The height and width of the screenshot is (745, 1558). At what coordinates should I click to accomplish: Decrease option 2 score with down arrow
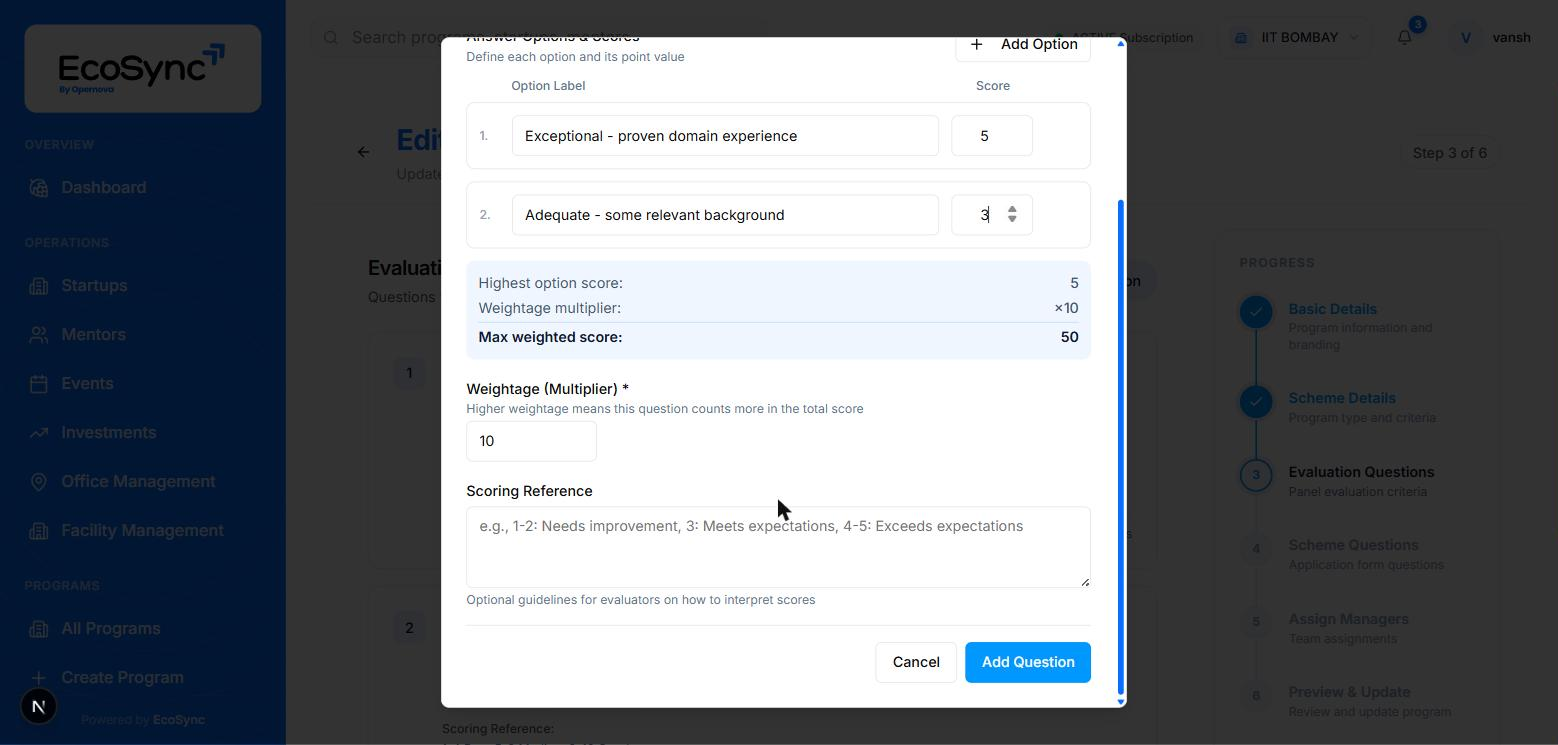click(1012, 219)
